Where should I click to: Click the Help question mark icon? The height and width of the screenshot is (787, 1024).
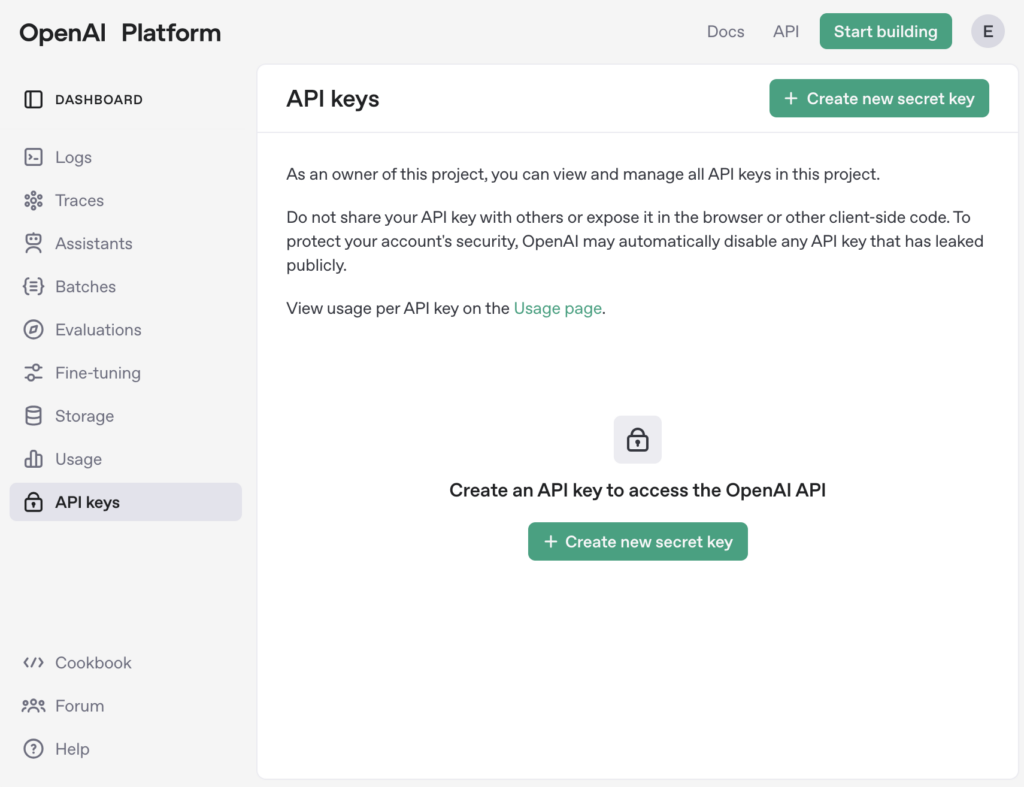click(x=33, y=749)
